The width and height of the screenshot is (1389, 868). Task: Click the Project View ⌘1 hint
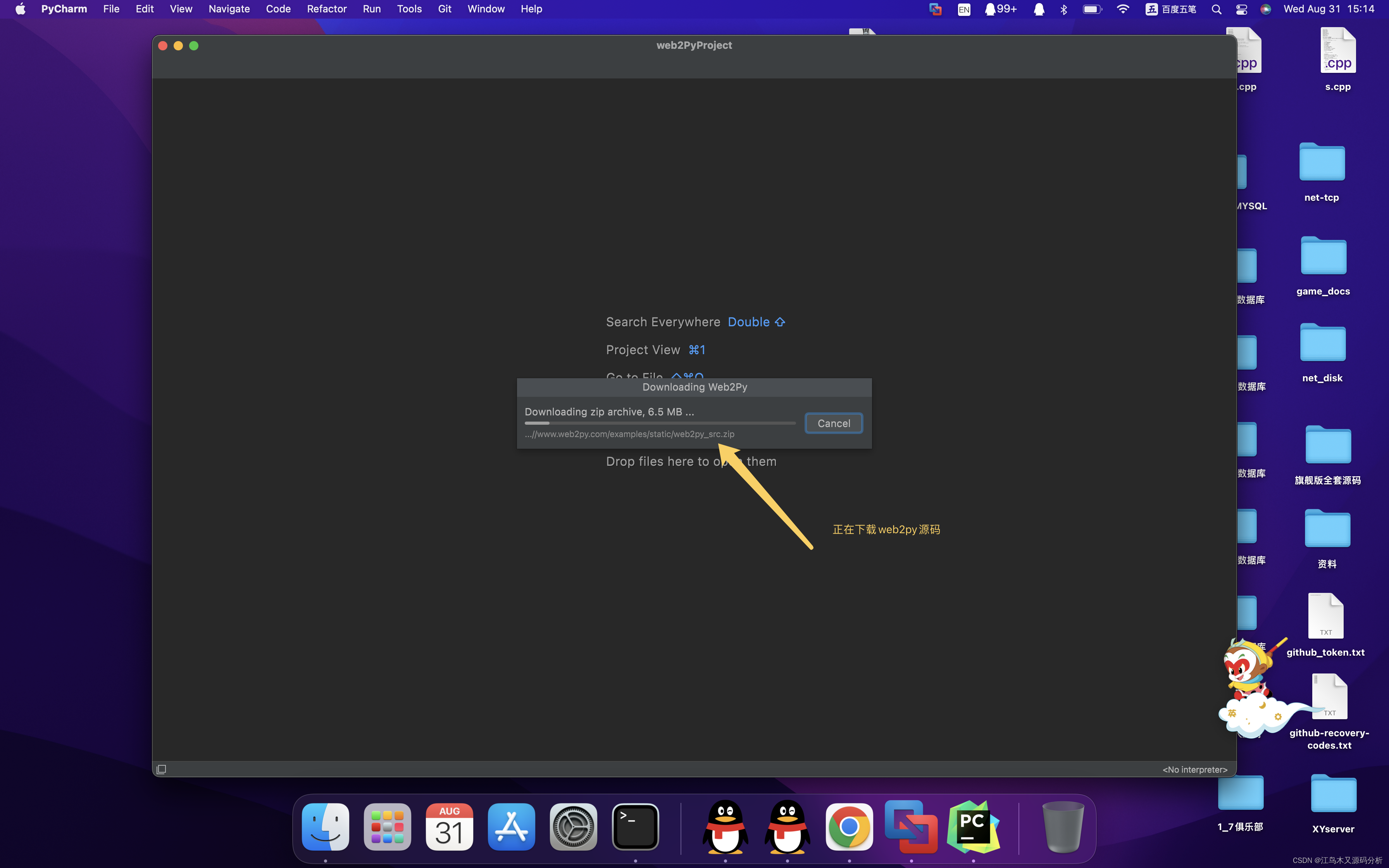click(x=655, y=350)
